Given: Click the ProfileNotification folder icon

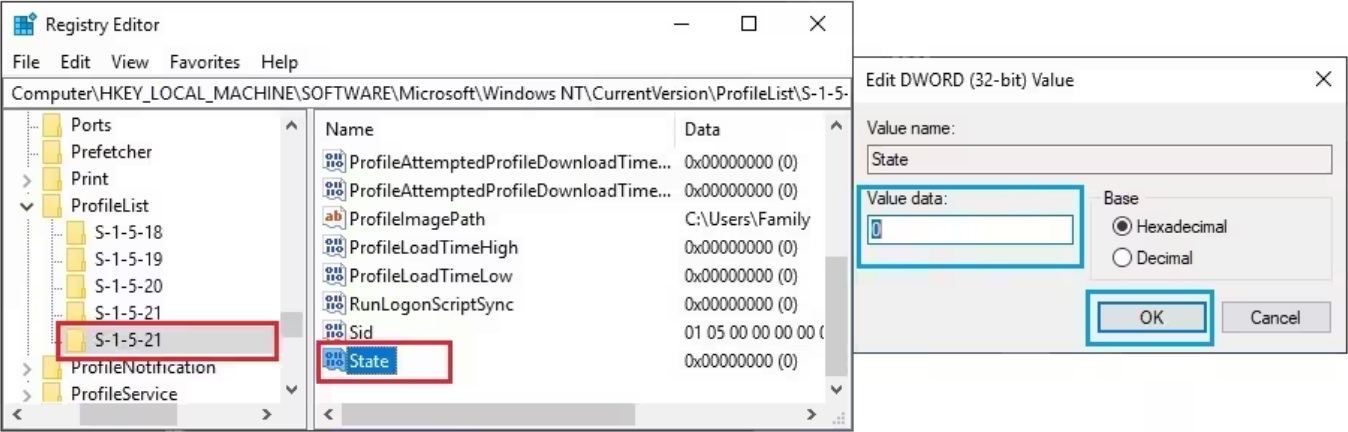Looking at the screenshot, I should coord(52,368).
